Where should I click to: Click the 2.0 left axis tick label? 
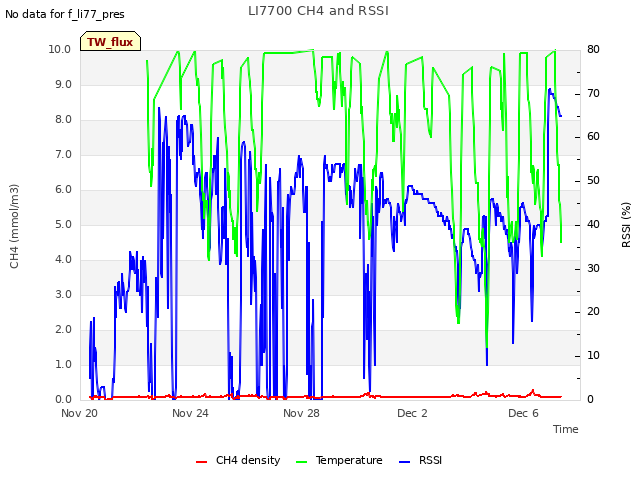point(63,329)
